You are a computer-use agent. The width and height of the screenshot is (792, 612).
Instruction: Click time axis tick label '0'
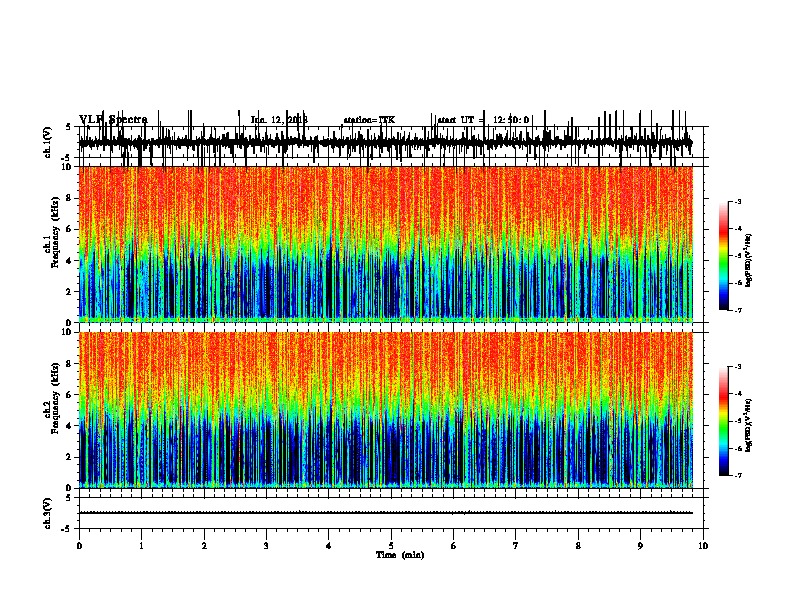(x=79, y=546)
